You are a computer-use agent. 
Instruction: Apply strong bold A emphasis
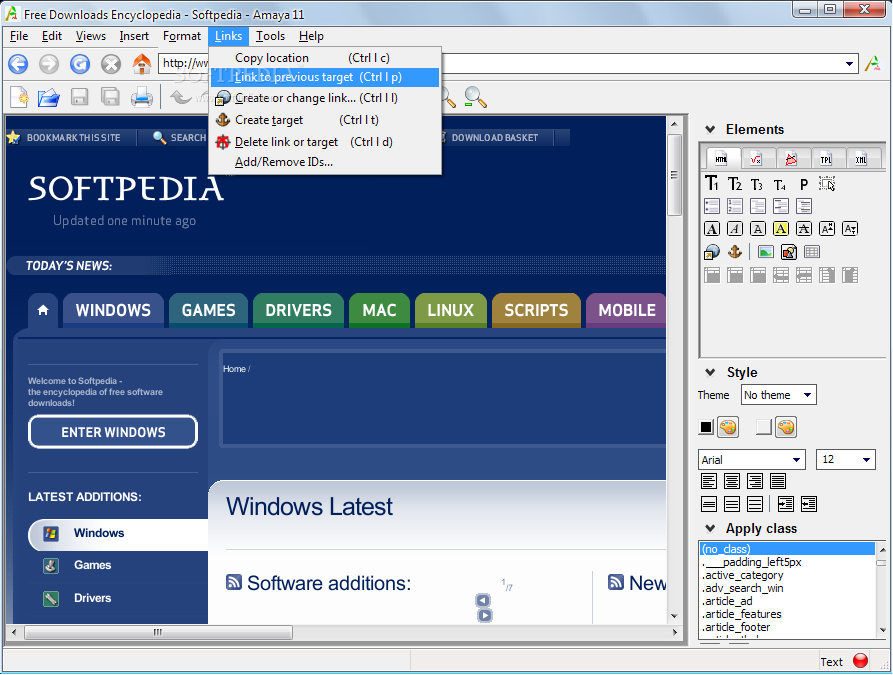pyautogui.click(x=712, y=229)
